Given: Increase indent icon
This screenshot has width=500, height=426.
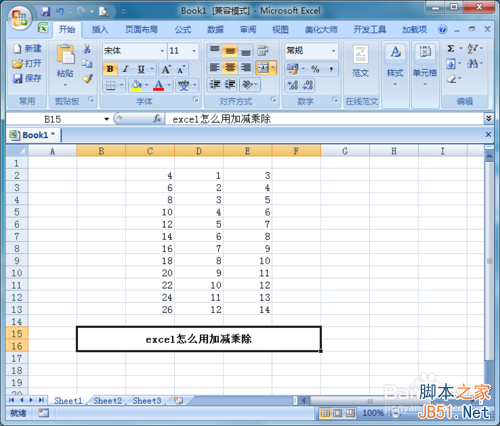Looking at the screenshot, I should [x=230, y=85].
